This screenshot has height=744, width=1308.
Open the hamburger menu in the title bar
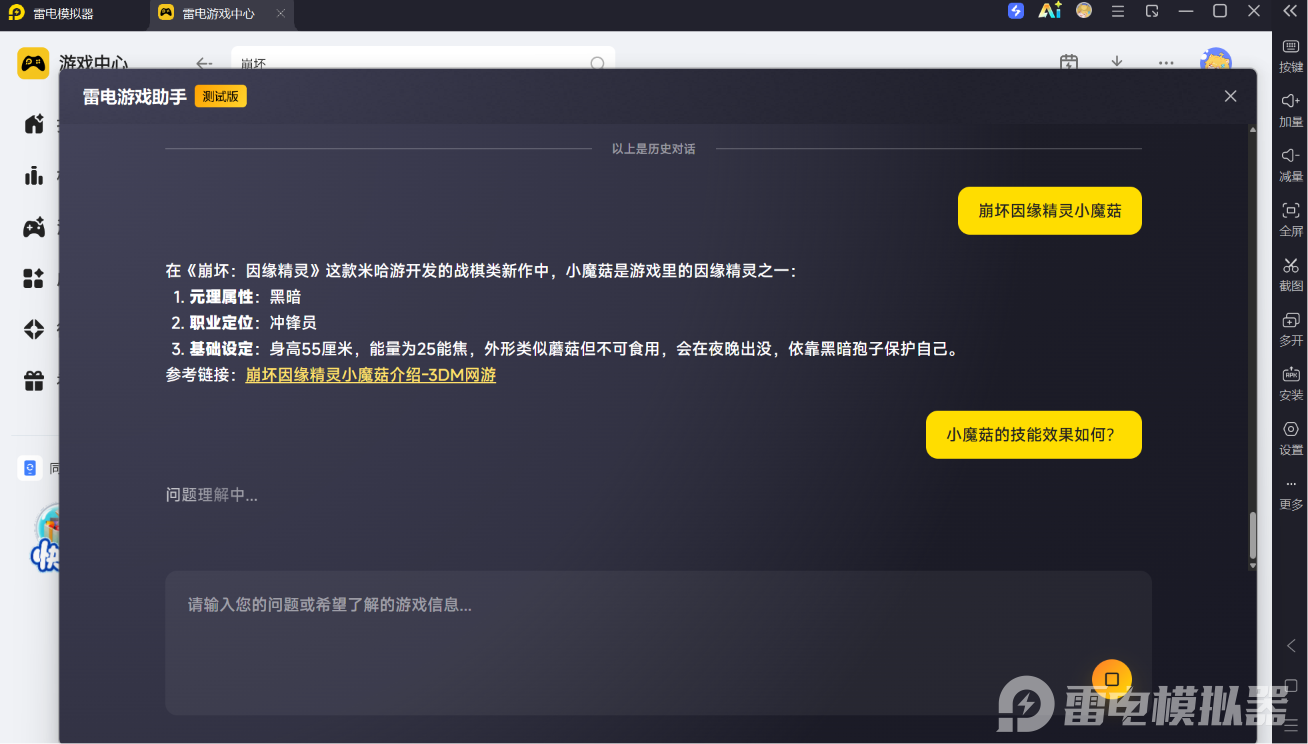pos(1118,11)
